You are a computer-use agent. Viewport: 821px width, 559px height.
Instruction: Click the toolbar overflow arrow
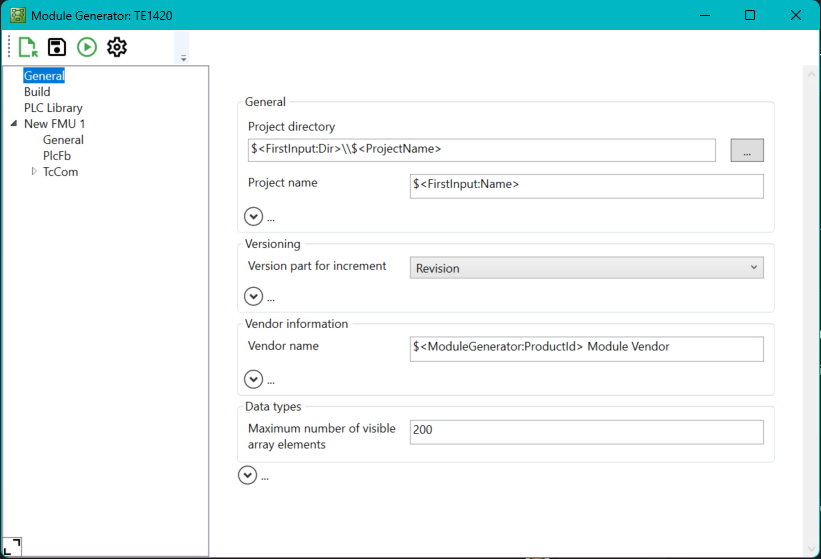pyautogui.click(x=183, y=58)
